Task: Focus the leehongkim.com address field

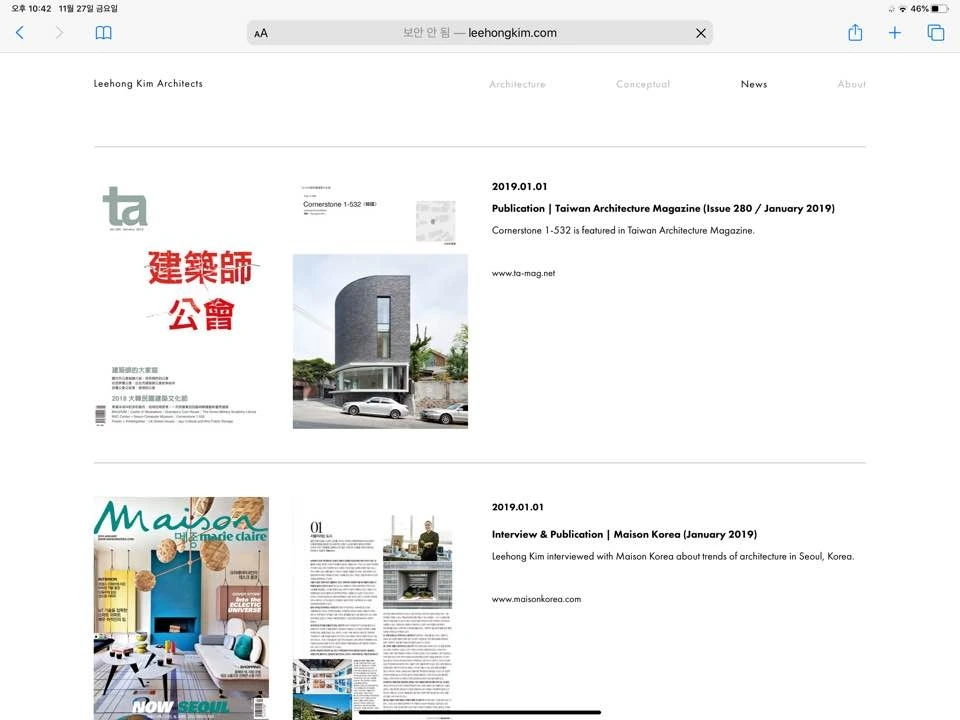Action: point(479,33)
